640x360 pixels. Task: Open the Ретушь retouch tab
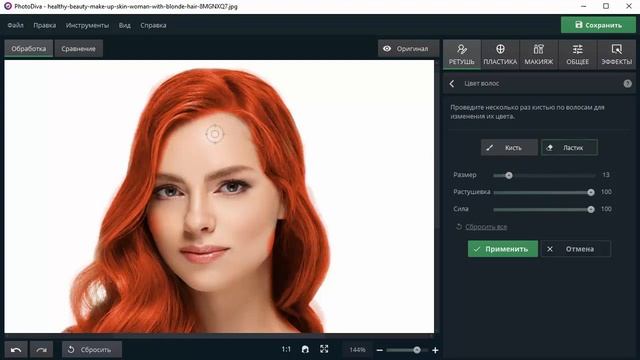(x=462, y=54)
